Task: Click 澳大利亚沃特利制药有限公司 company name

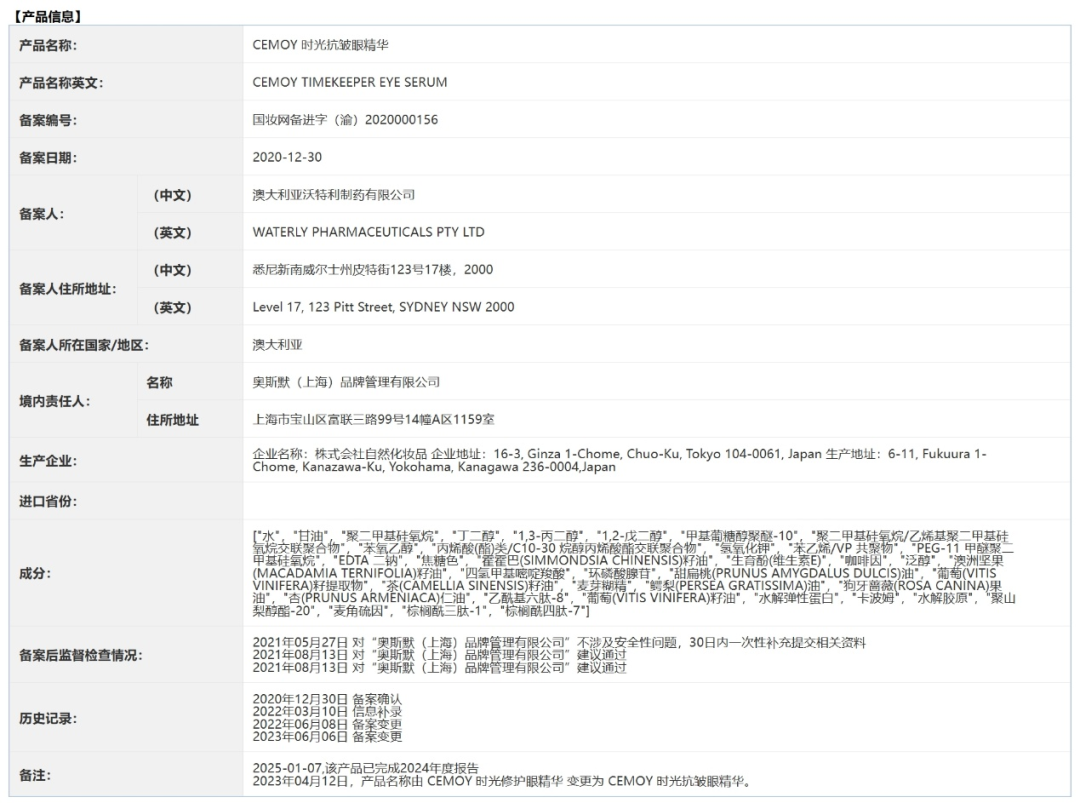Action: (x=334, y=195)
